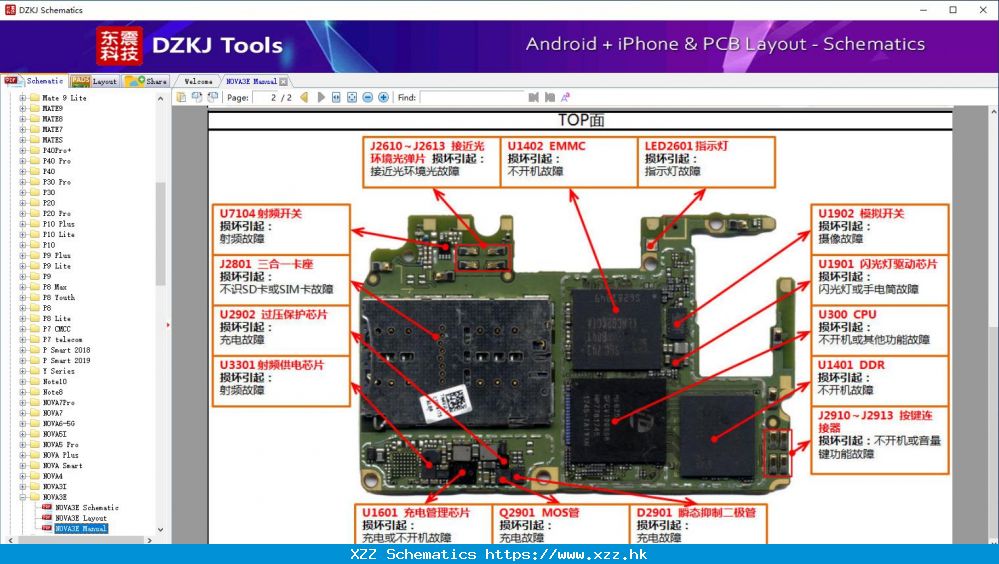Maximize the DZKJ Schematics window
Viewport: 999px width, 564px height.
point(953,10)
